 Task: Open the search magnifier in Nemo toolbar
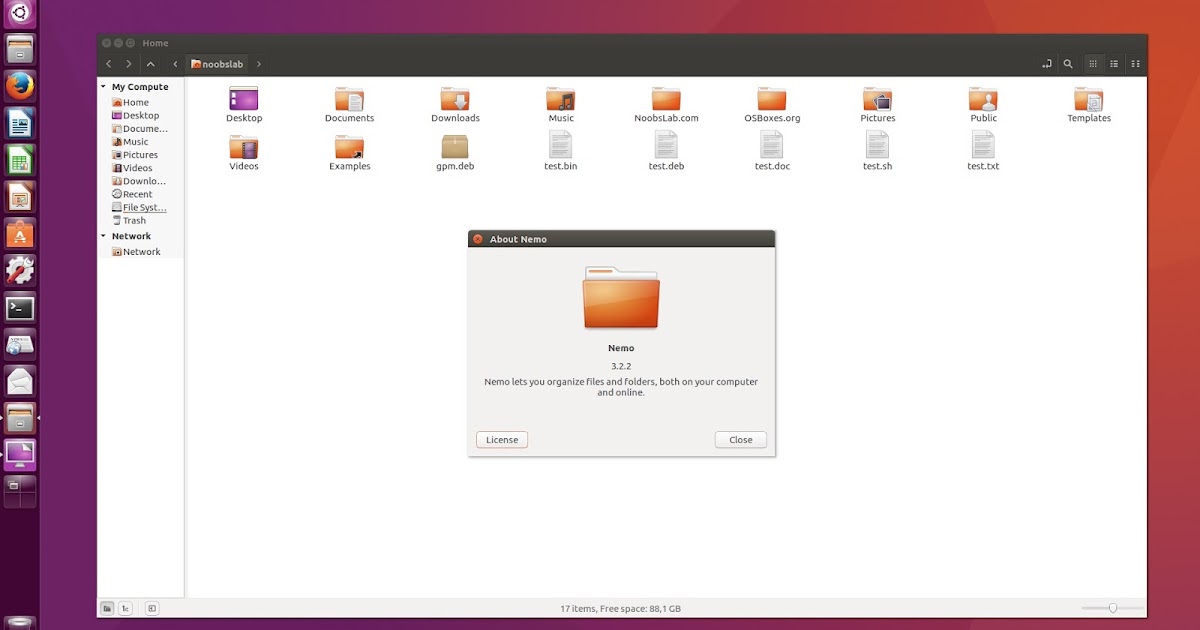coord(1068,64)
